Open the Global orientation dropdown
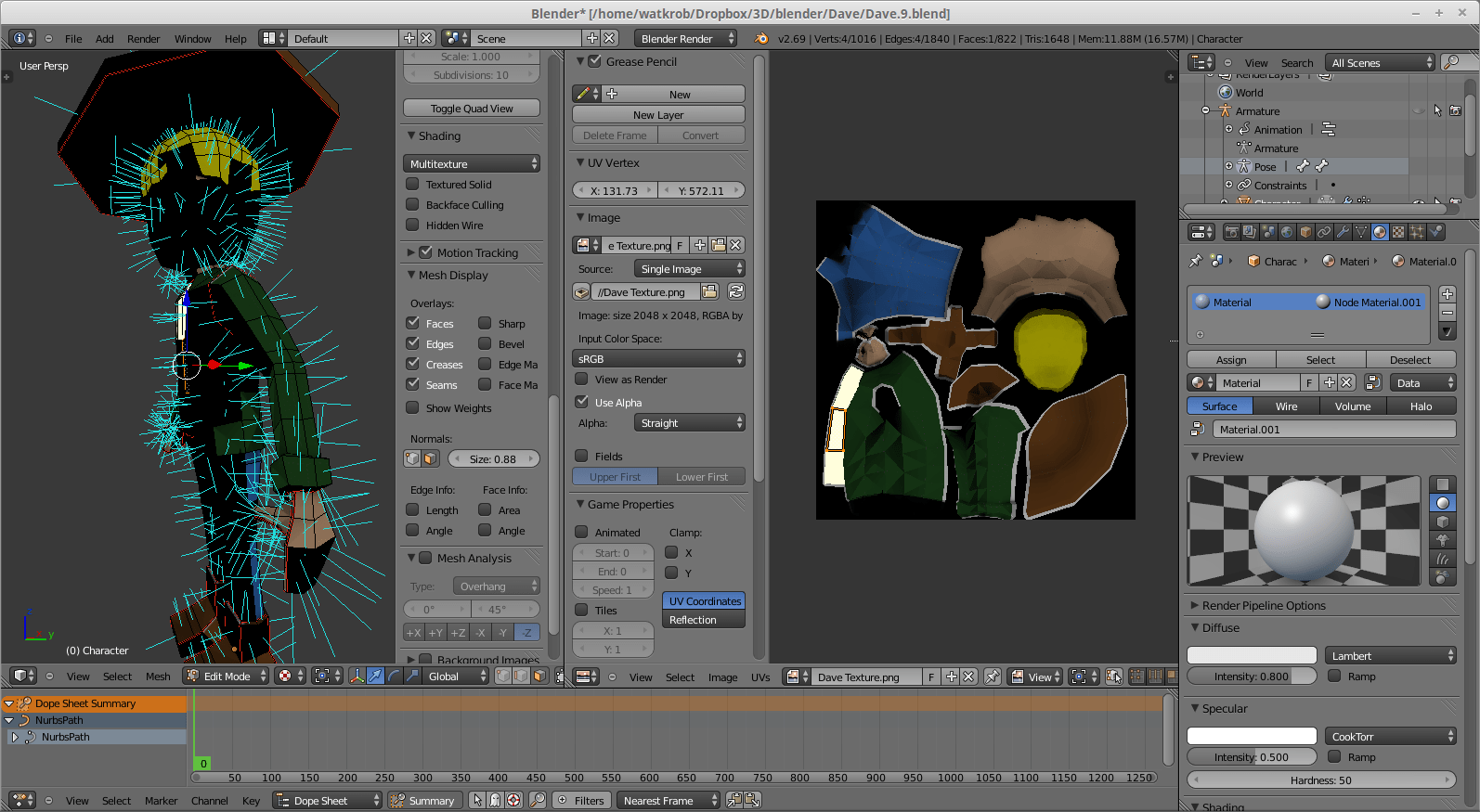1480x812 pixels. click(456, 677)
